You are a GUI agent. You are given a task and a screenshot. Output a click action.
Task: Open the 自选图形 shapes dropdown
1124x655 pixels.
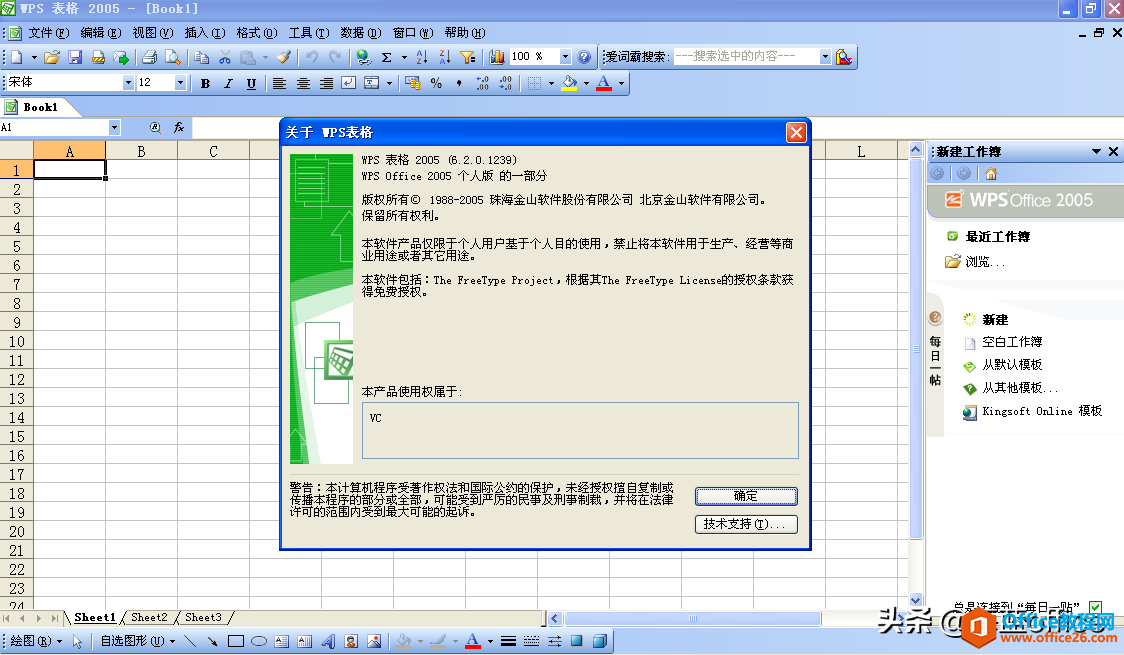tap(138, 641)
